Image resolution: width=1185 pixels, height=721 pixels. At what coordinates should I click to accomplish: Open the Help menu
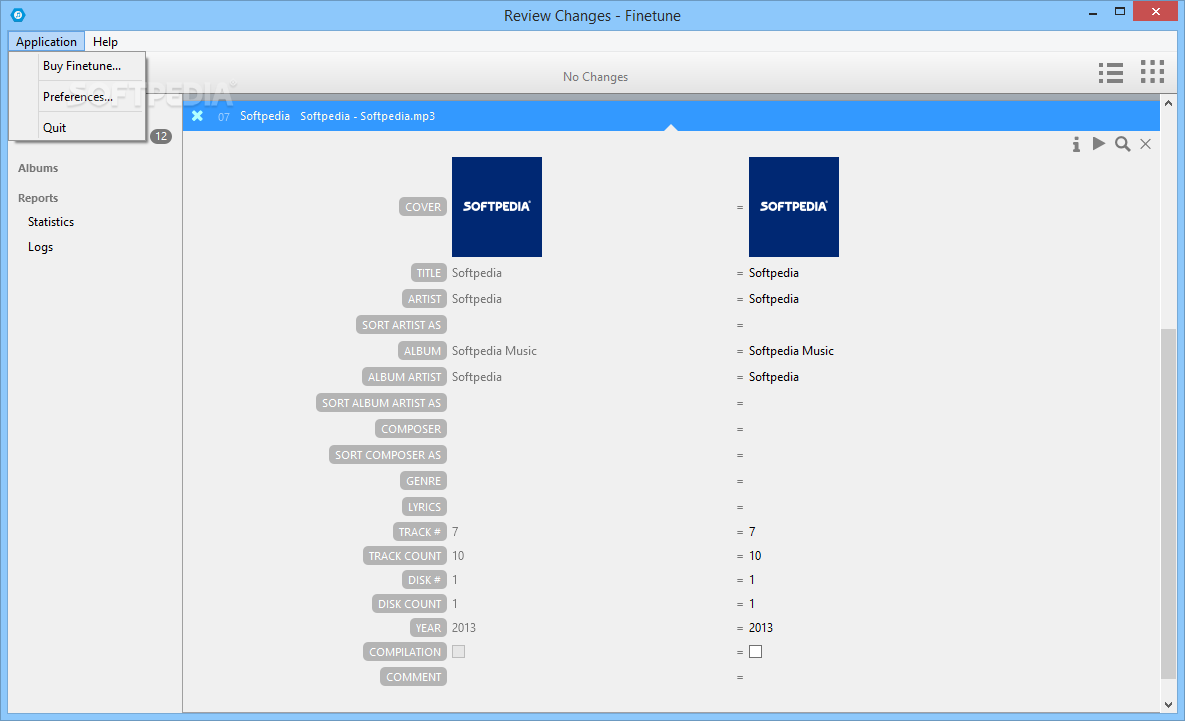(105, 42)
